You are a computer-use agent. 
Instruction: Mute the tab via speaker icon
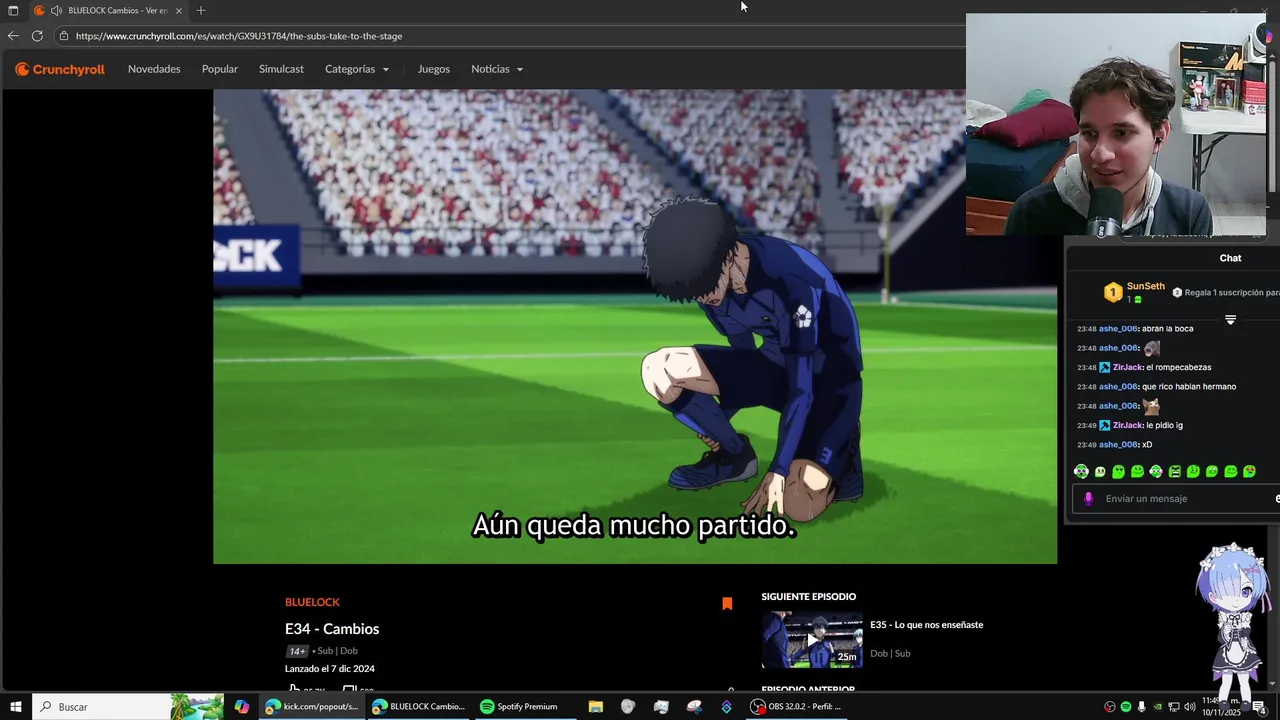pos(56,10)
